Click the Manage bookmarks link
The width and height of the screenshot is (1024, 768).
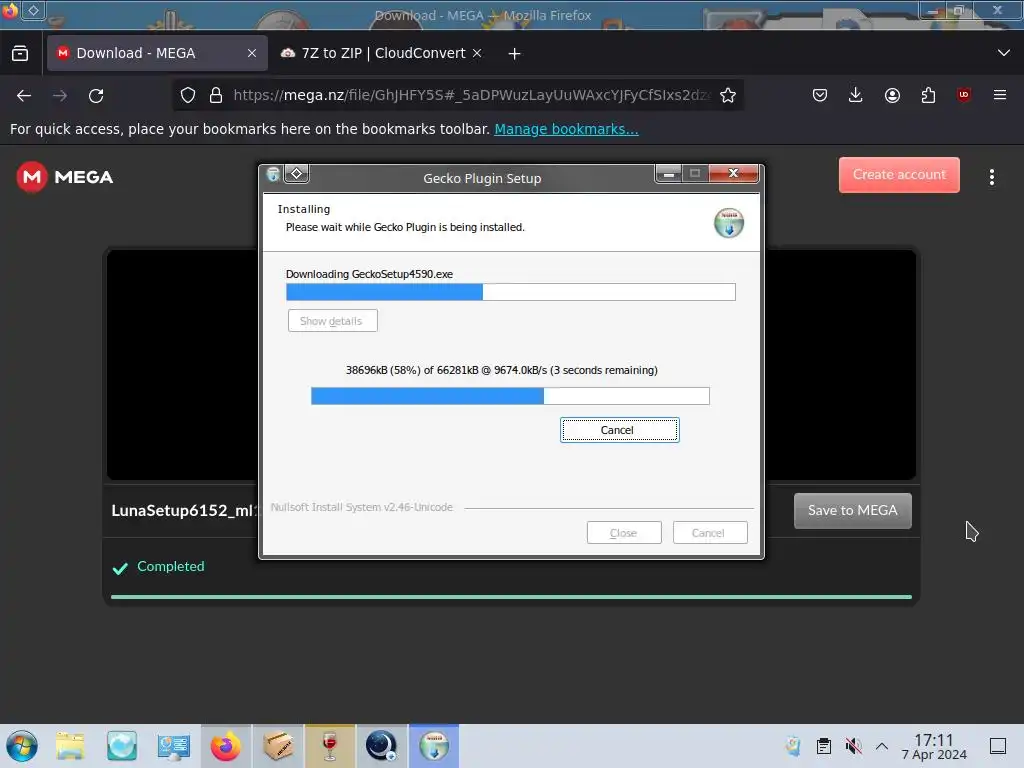[566, 129]
